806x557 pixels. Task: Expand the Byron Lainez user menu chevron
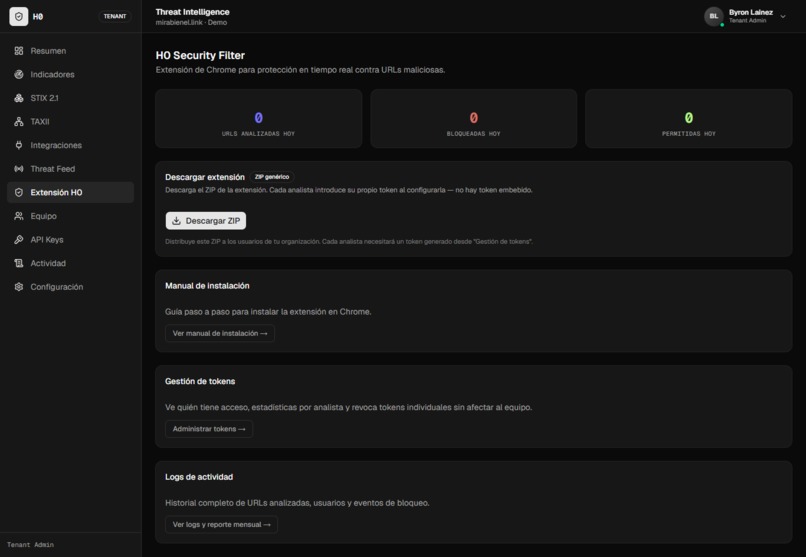(783, 16)
